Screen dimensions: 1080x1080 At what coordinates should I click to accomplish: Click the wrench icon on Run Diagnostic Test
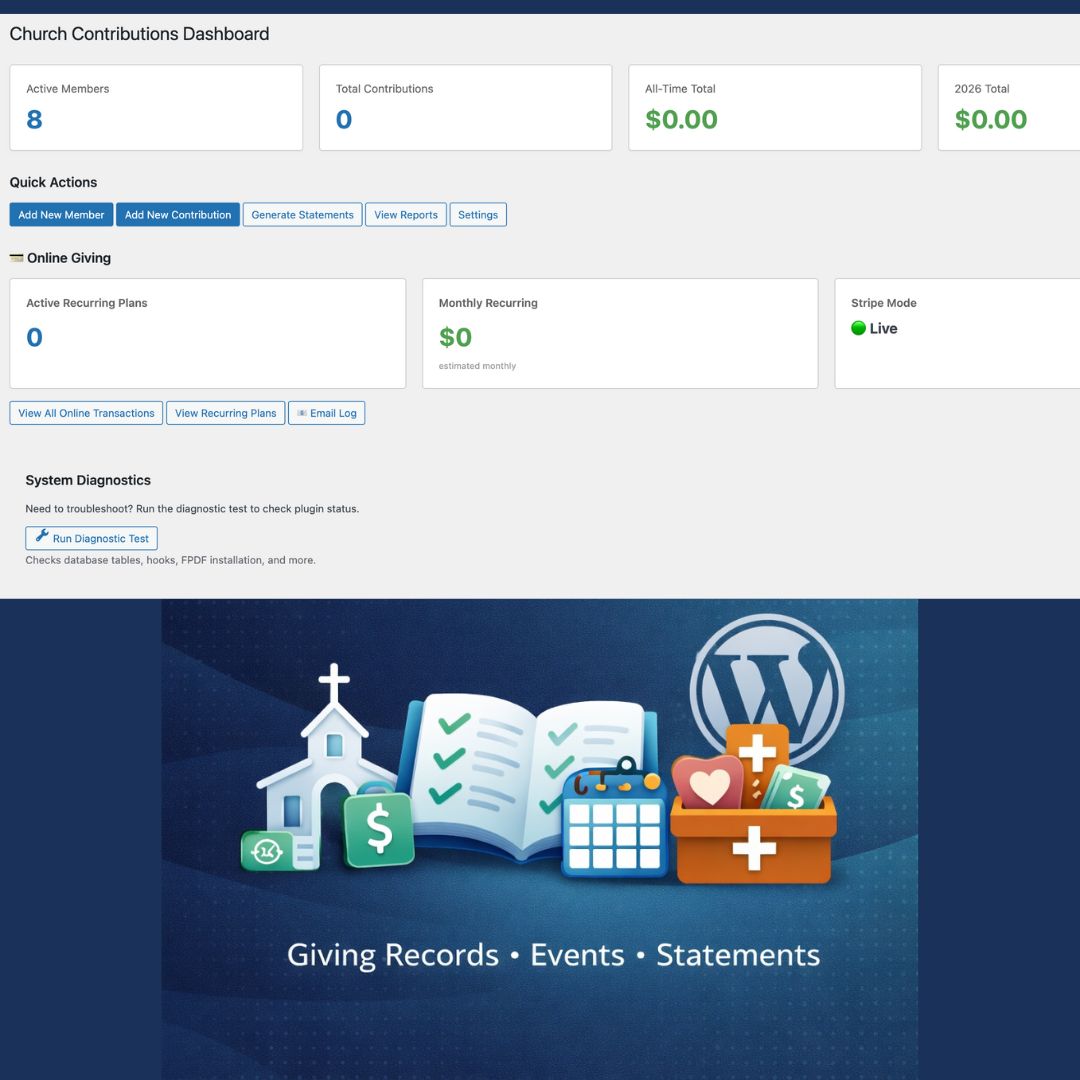click(42, 537)
